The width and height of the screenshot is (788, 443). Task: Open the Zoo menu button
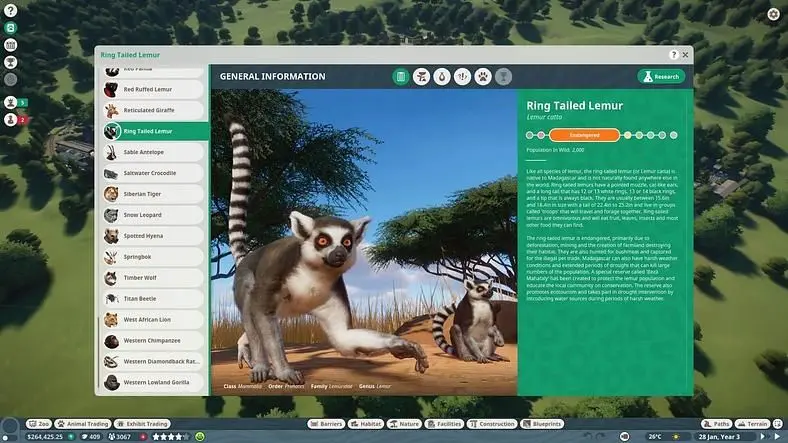tap(39, 424)
